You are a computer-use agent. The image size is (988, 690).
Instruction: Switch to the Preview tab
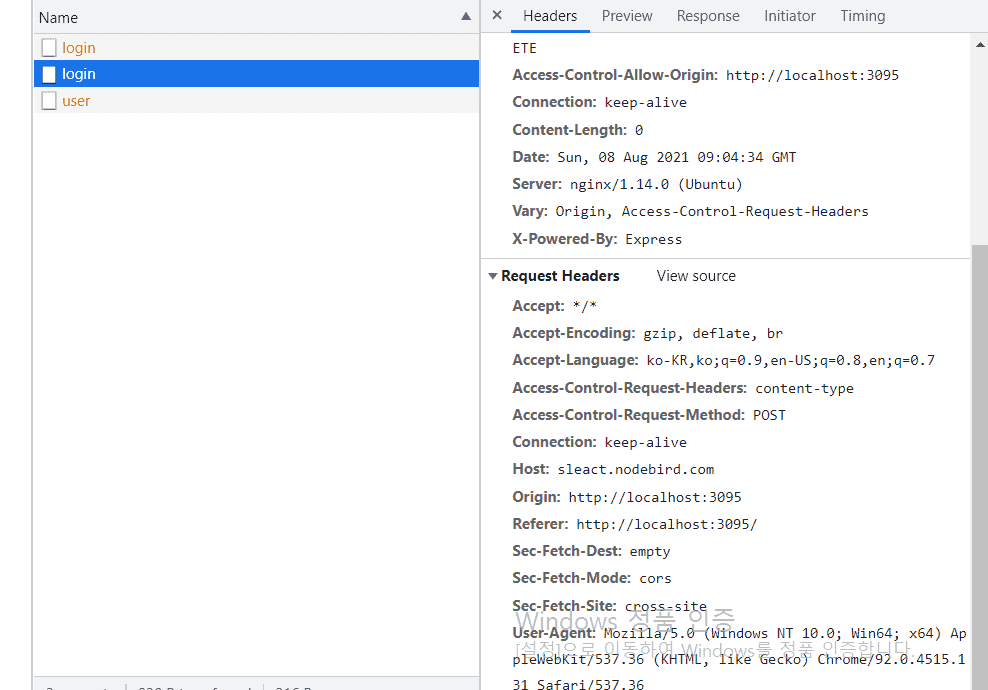coord(627,16)
